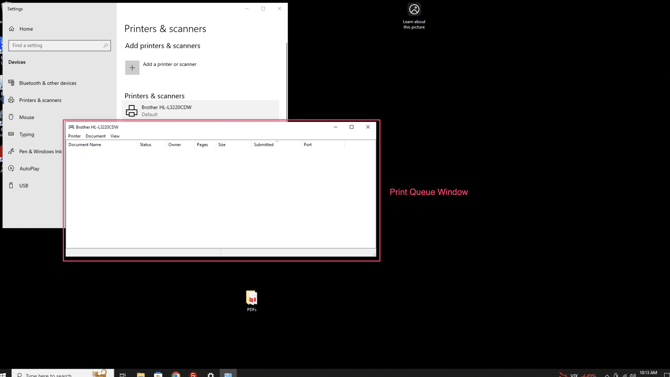Sort by the Pages column header

point(206,145)
